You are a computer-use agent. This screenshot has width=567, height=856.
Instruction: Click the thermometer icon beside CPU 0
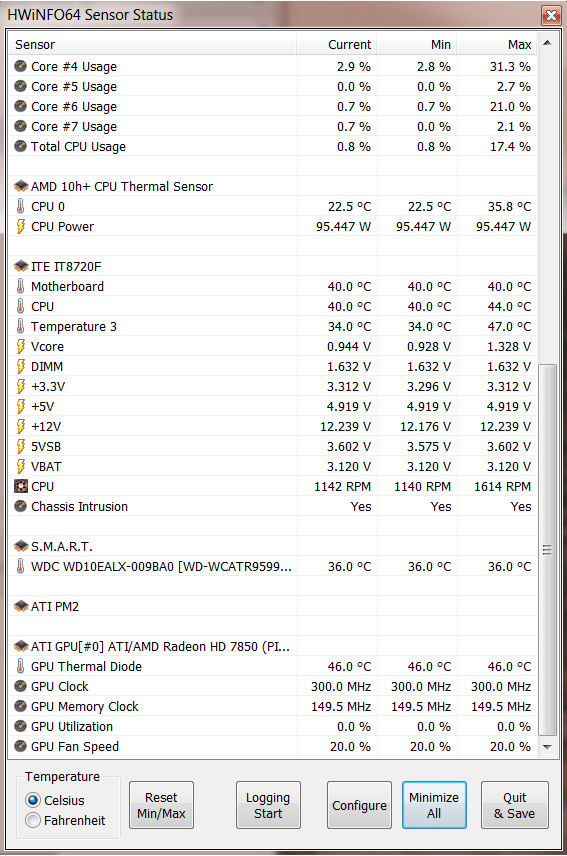click(20, 206)
